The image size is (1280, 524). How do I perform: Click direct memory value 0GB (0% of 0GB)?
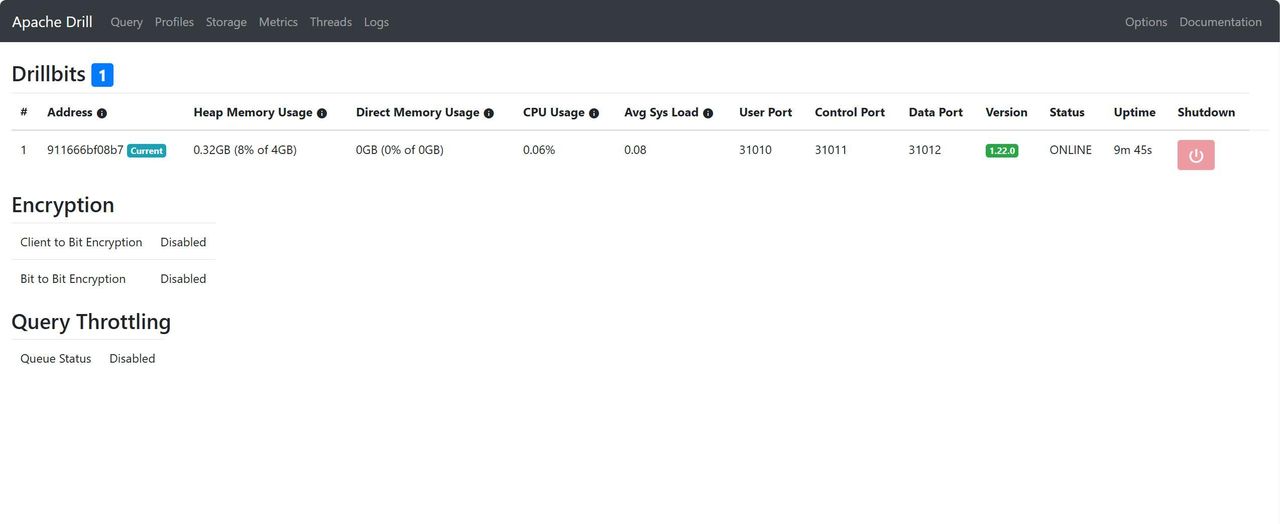click(400, 150)
